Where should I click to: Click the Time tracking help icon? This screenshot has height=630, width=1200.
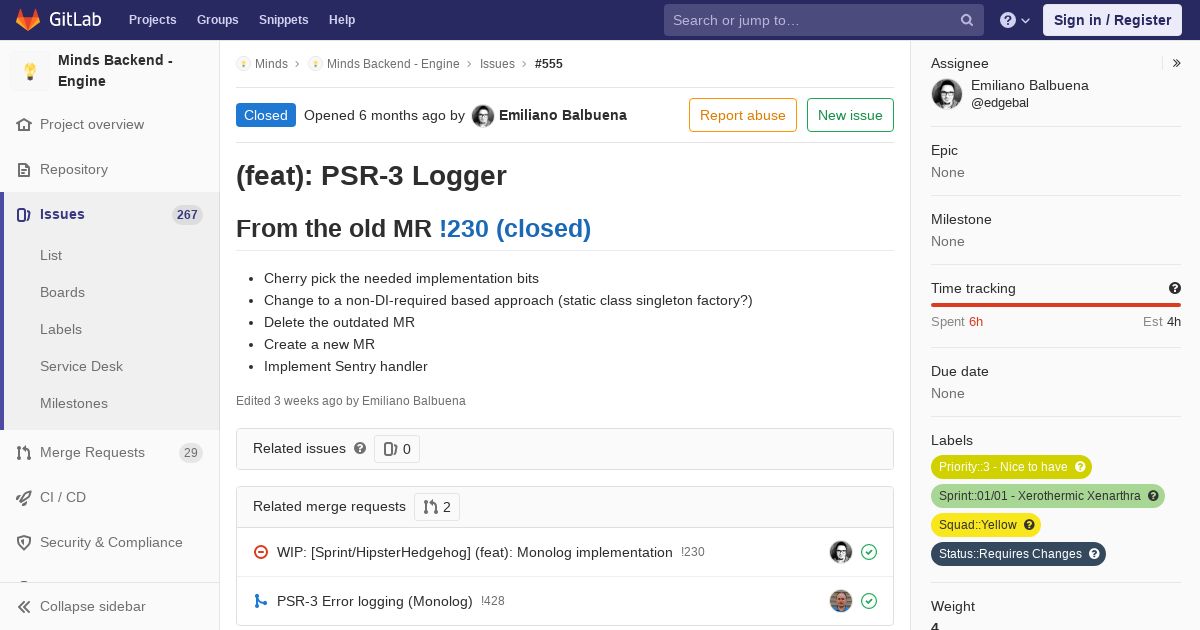pyautogui.click(x=1175, y=288)
